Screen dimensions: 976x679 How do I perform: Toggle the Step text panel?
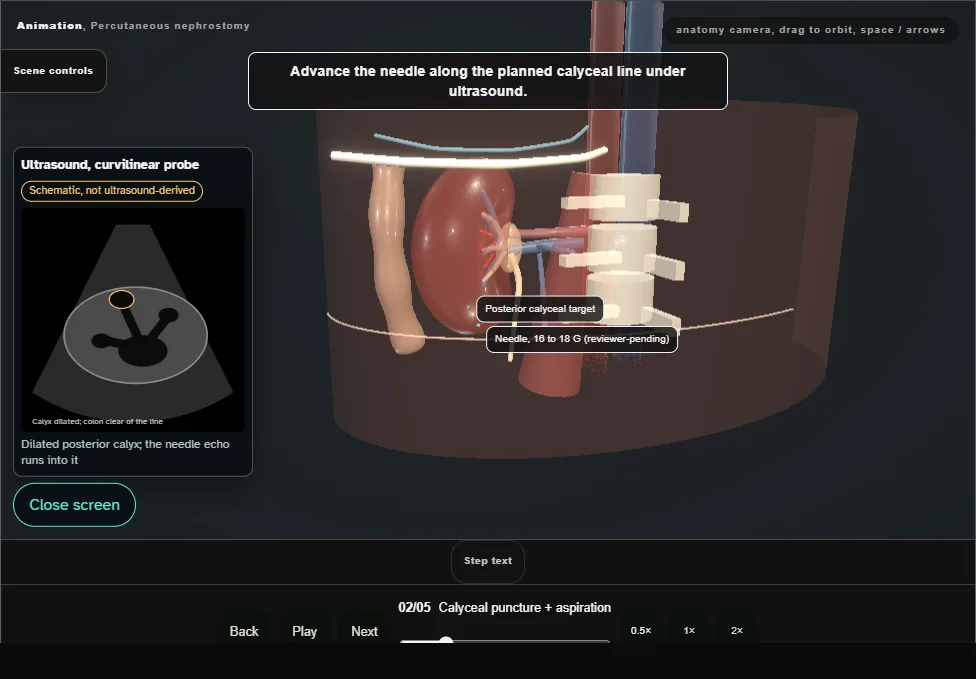coord(488,561)
